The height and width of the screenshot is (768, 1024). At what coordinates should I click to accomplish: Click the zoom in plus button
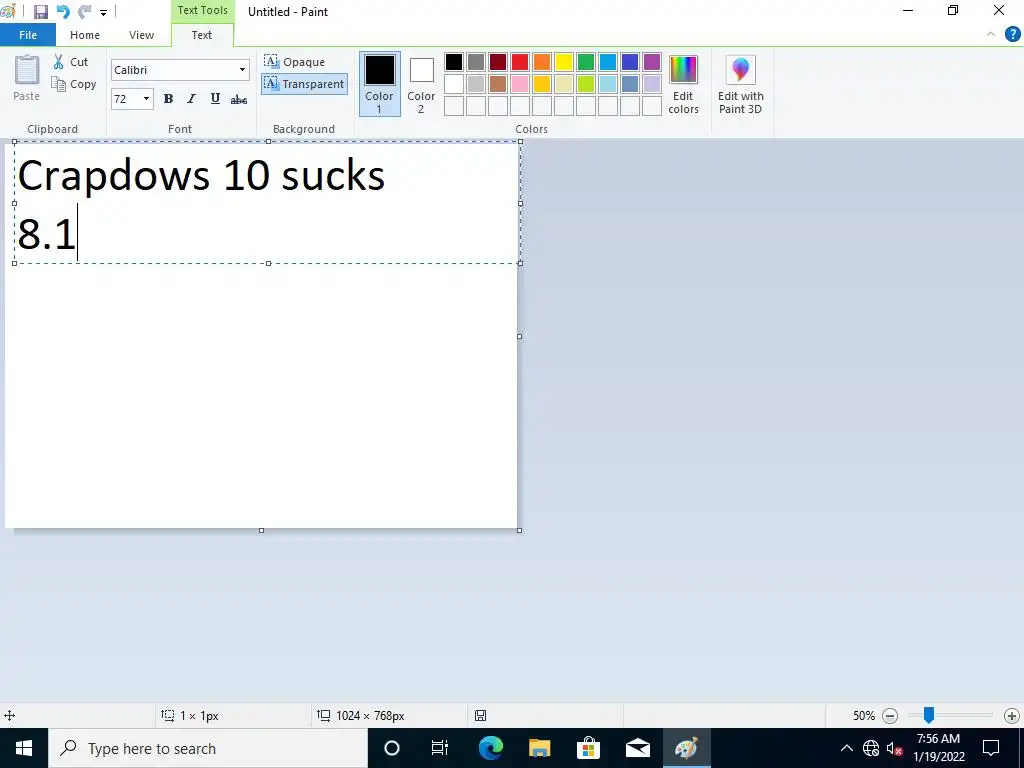(1012, 716)
